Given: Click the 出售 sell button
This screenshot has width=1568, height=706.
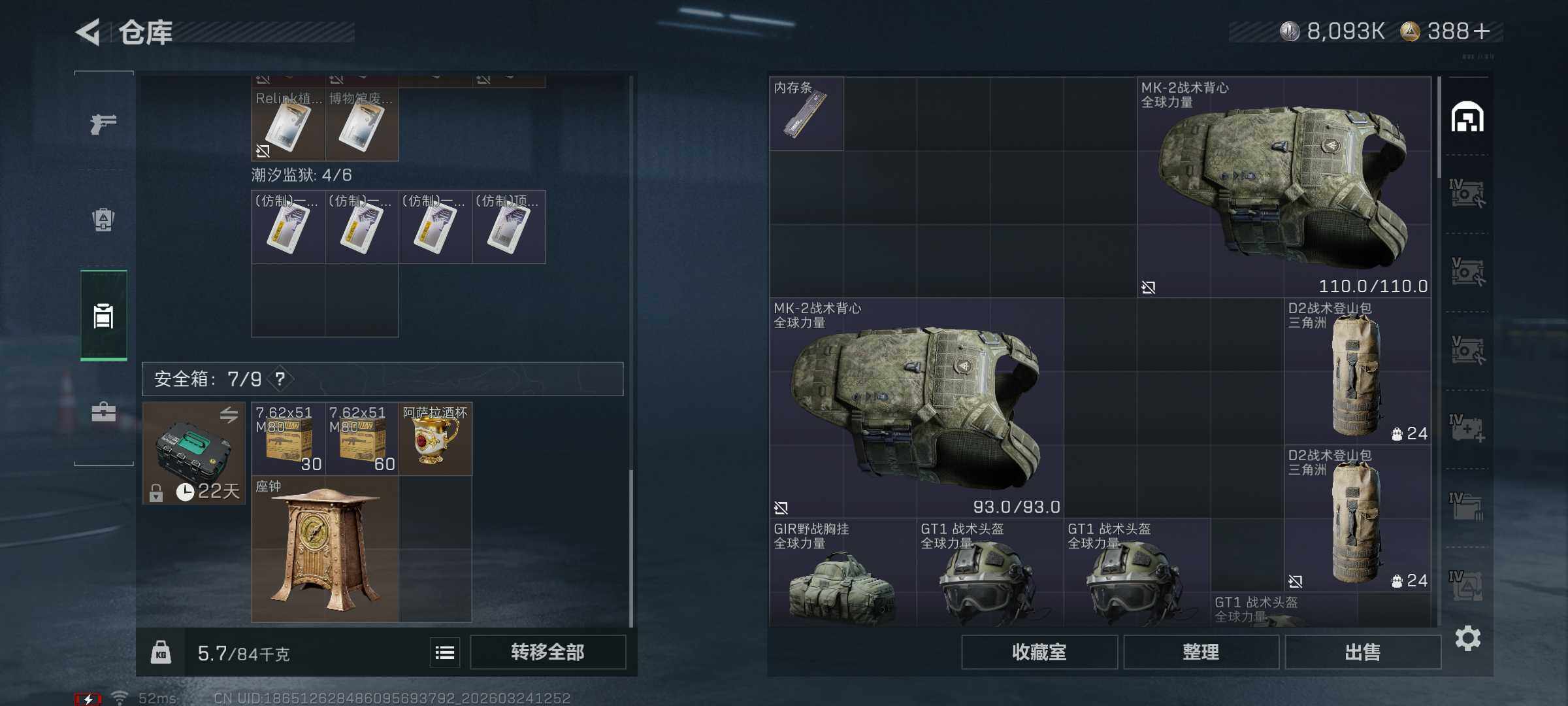Looking at the screenshot, I should (x=1363, y=652).
